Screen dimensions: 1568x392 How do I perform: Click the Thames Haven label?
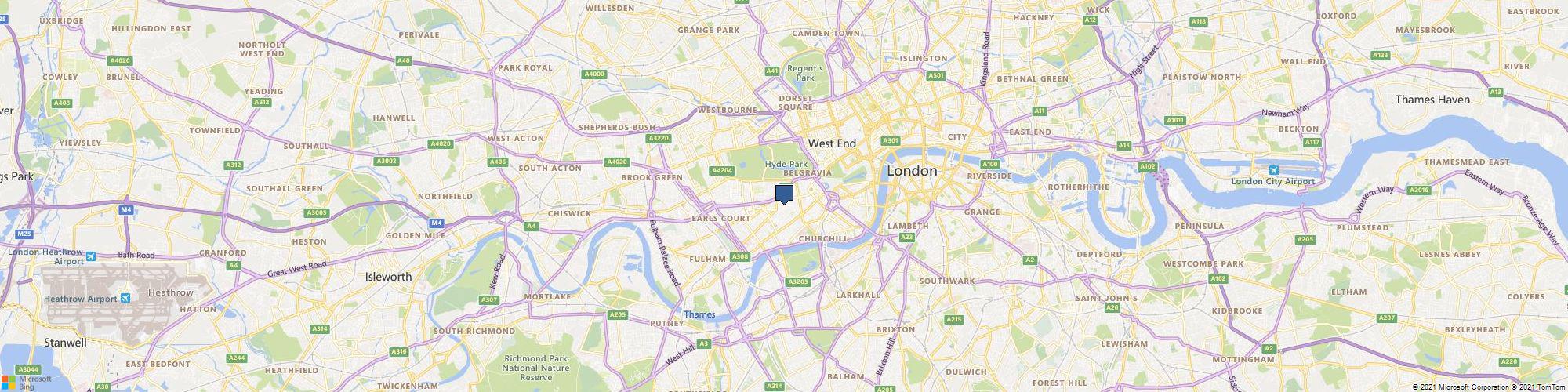coord(1432,100)
